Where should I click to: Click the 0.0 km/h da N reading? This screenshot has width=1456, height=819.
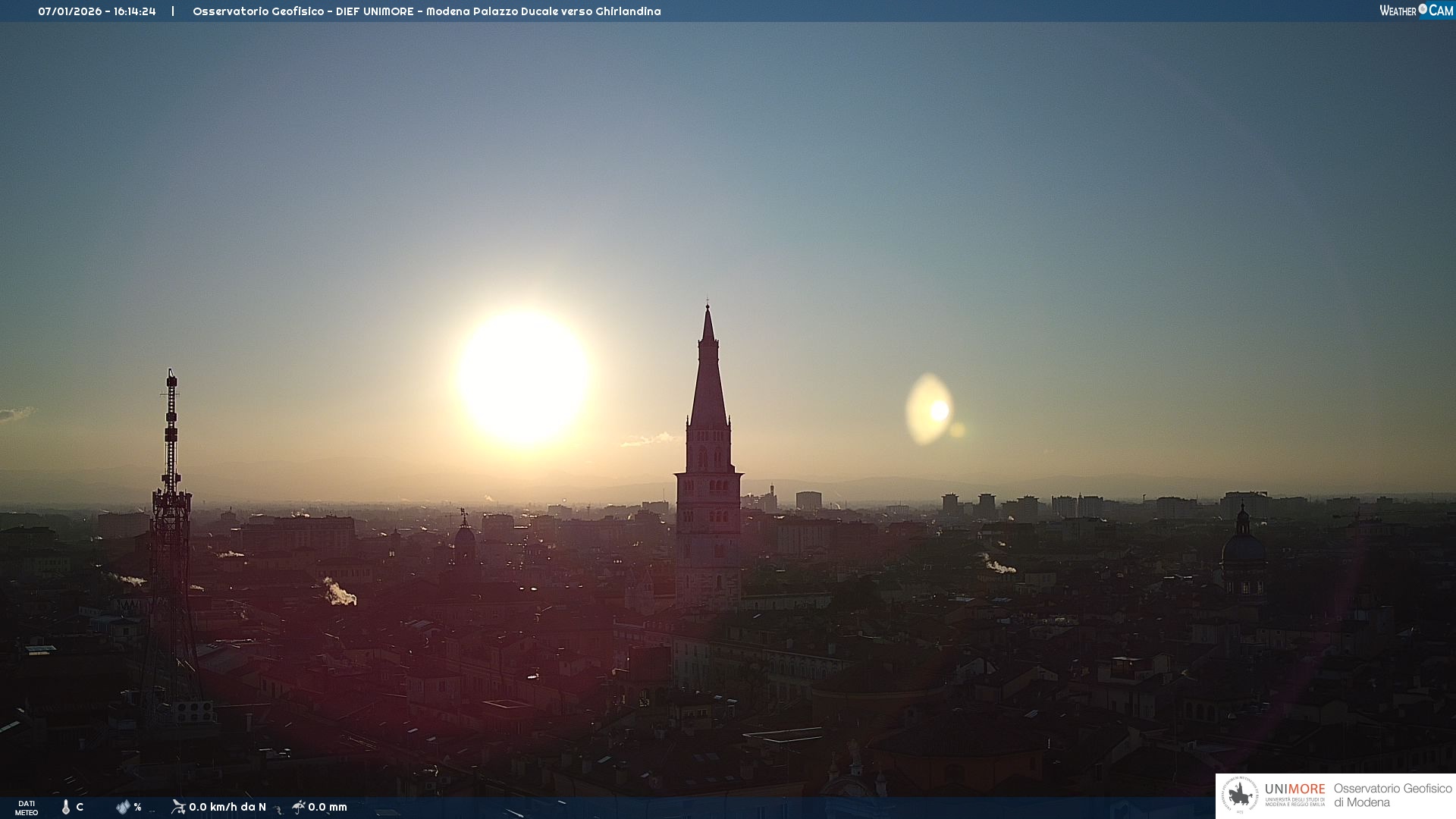227,807
